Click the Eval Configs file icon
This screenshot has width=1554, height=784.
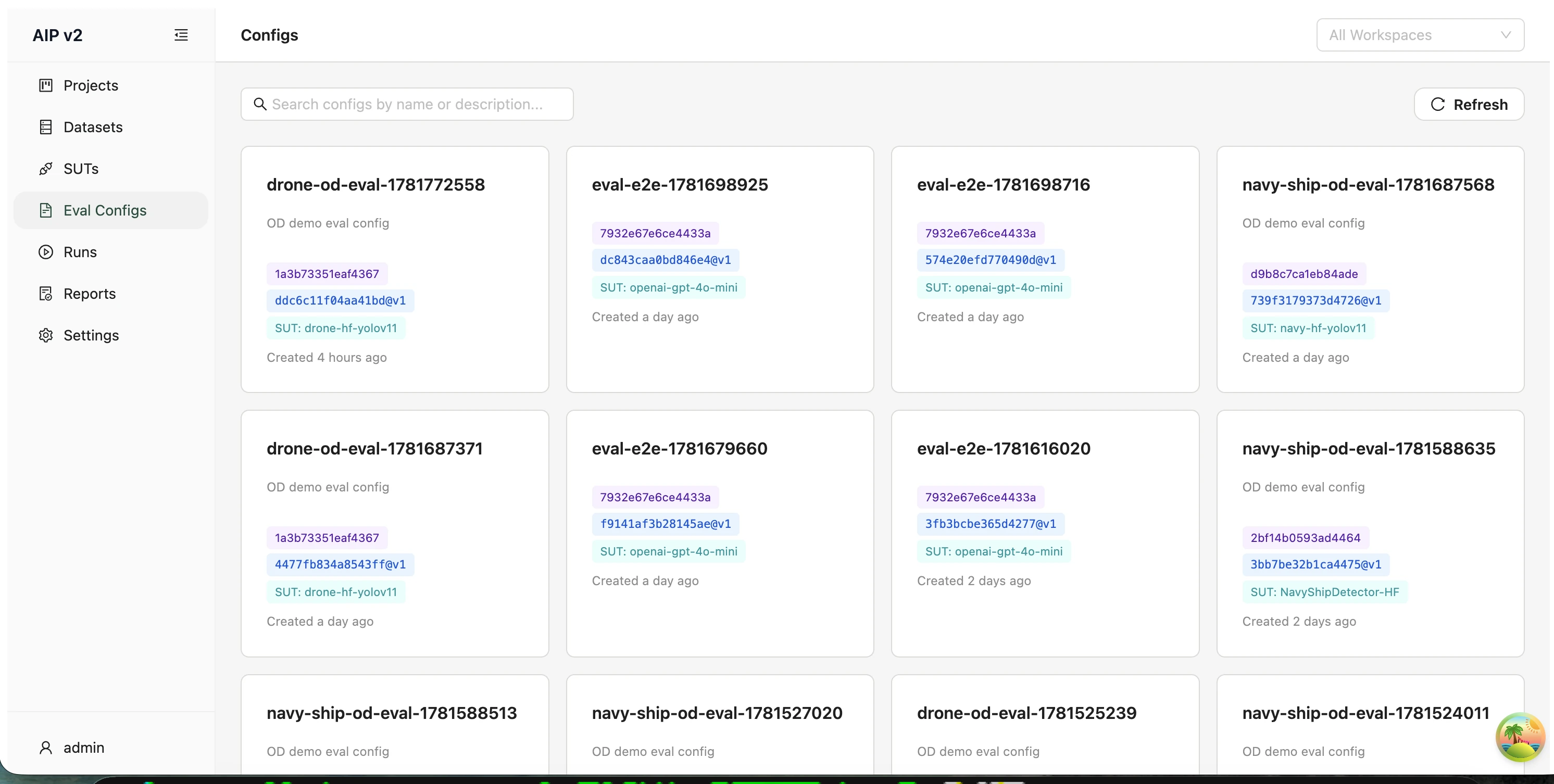[x=46, y=210]
